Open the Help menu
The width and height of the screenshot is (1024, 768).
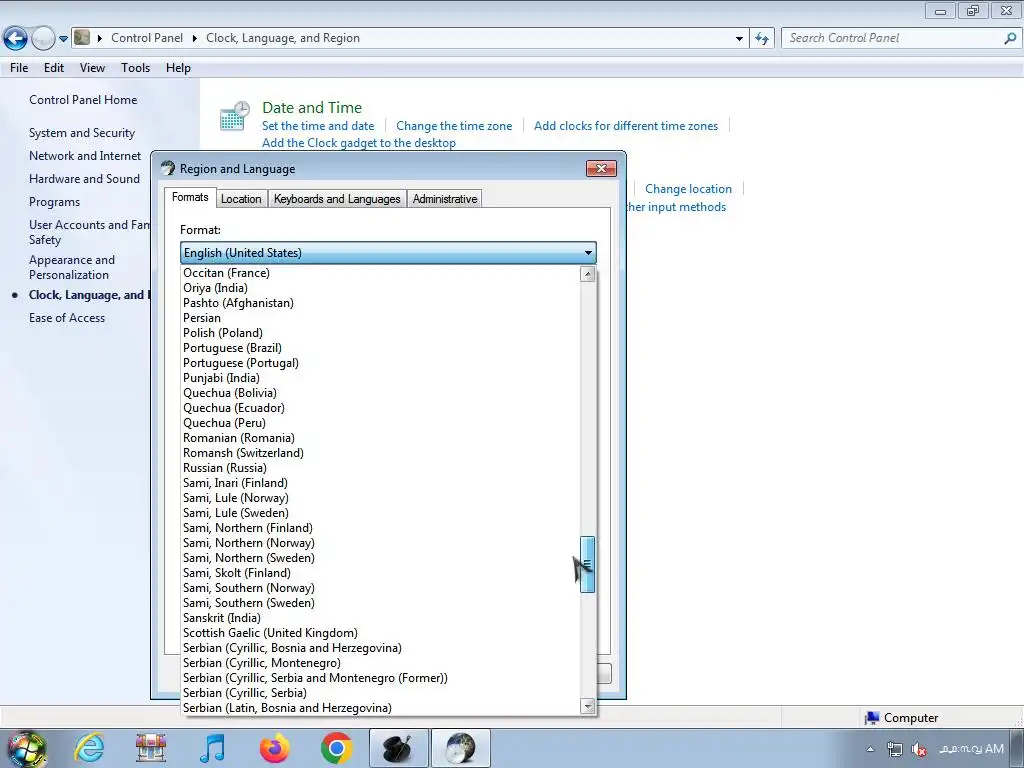pyautogui.click(x=178, y=68)
